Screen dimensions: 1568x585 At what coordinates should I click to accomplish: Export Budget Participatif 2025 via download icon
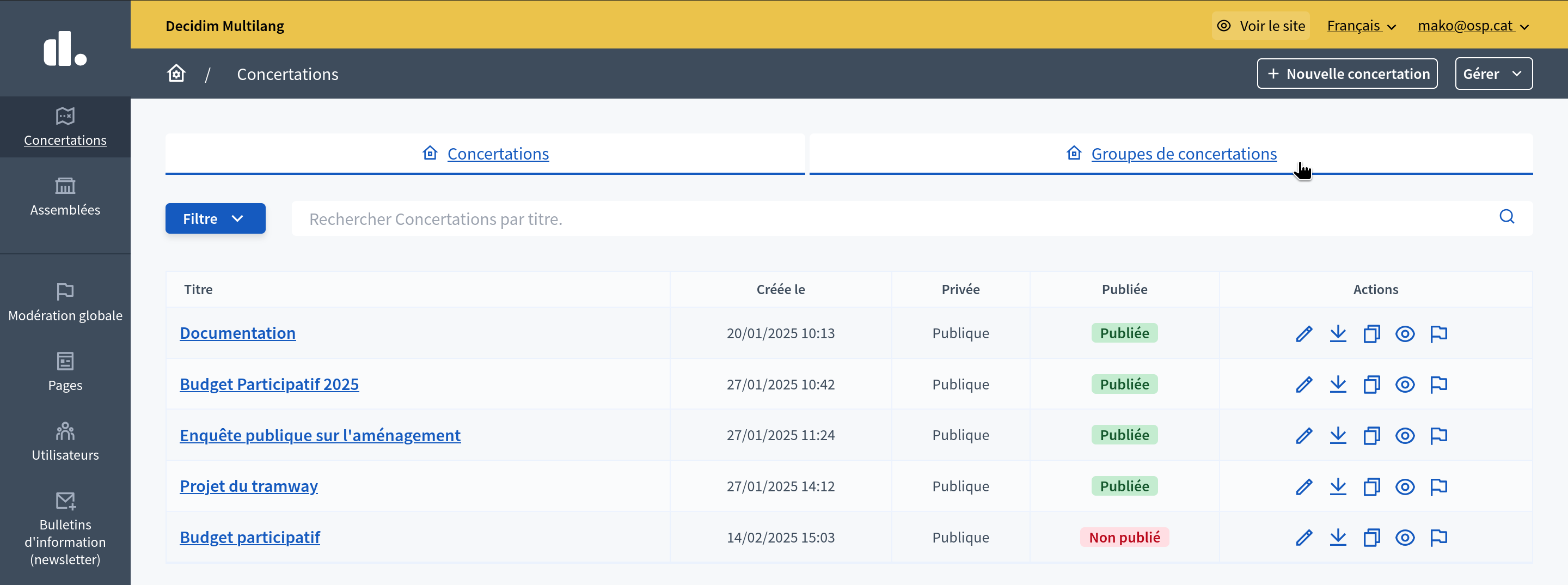click(1338, 385)
